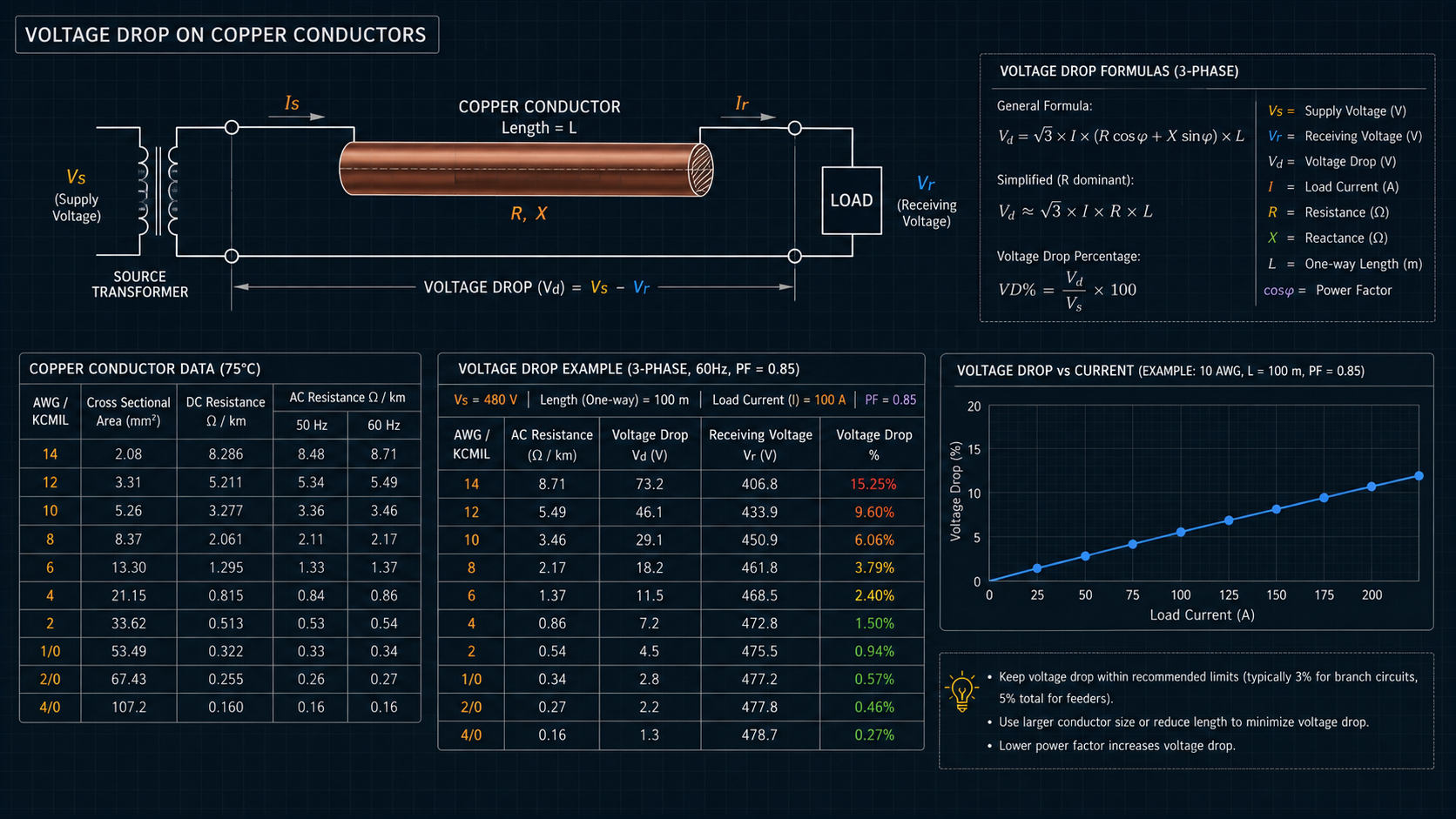Click 'Simplified (R dominant):' label

click(x=1065, y=180)
